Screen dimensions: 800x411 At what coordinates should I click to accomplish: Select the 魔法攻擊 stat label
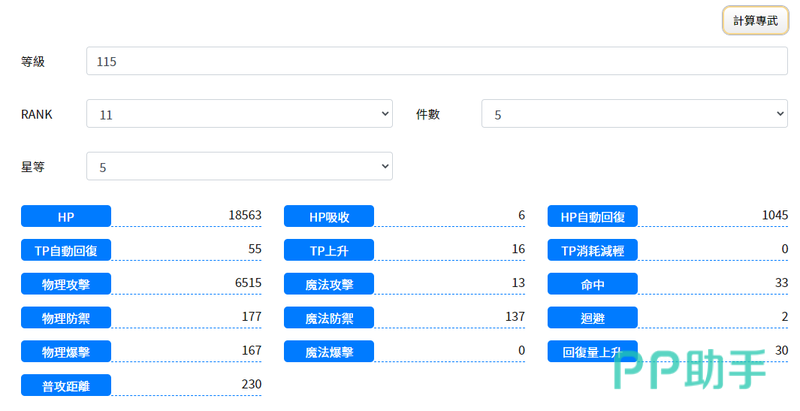pyautogui.click(x=329, y=284)
